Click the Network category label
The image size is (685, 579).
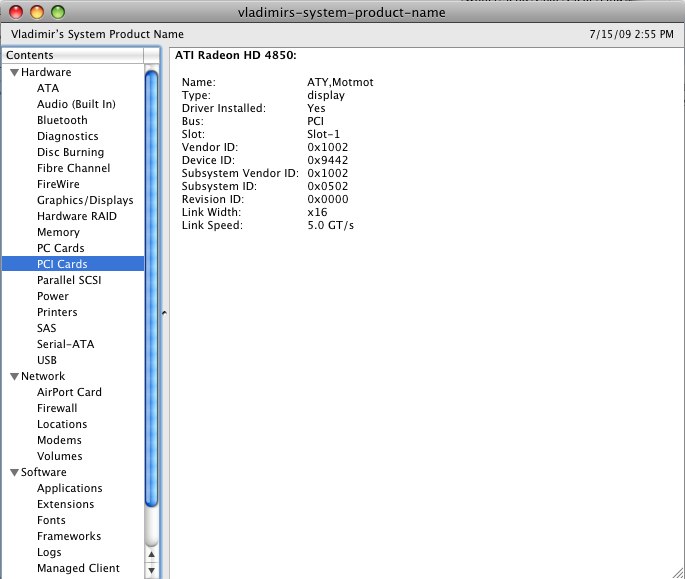[x=43, y=376]
